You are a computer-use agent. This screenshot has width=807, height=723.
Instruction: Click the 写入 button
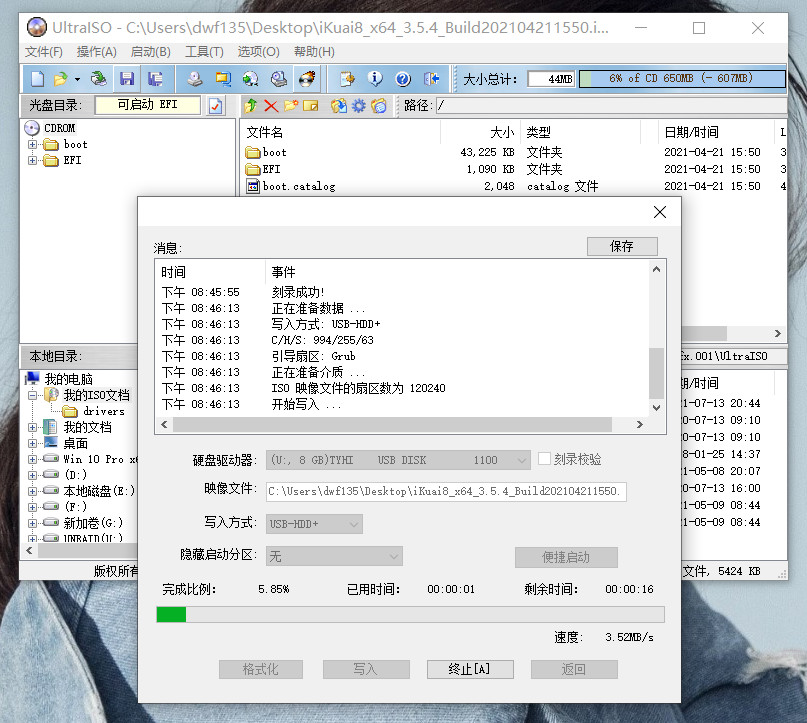click(366, 669)
